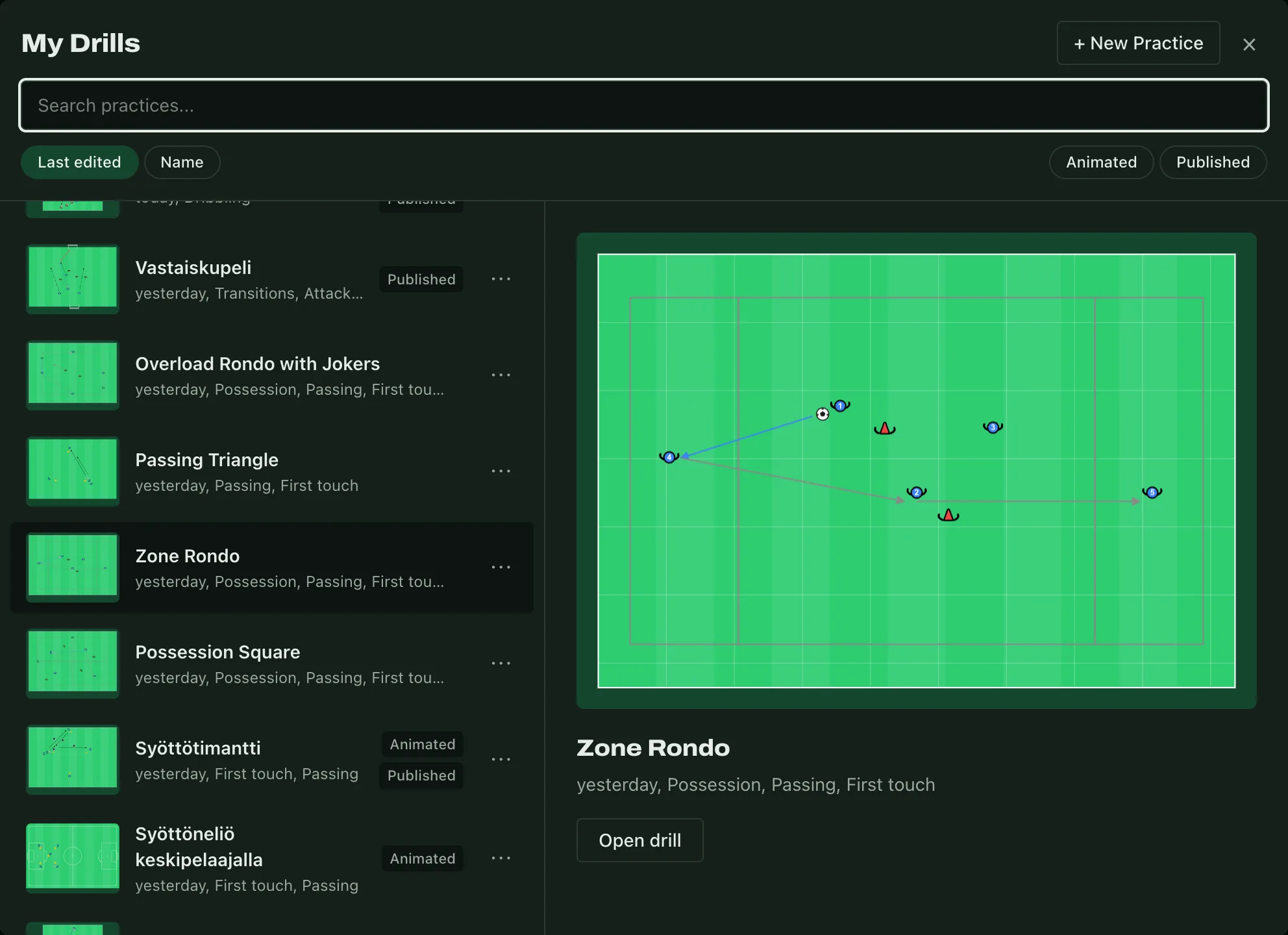
Task: Select blue player 3 in the preview
Action: coord(993,427)
